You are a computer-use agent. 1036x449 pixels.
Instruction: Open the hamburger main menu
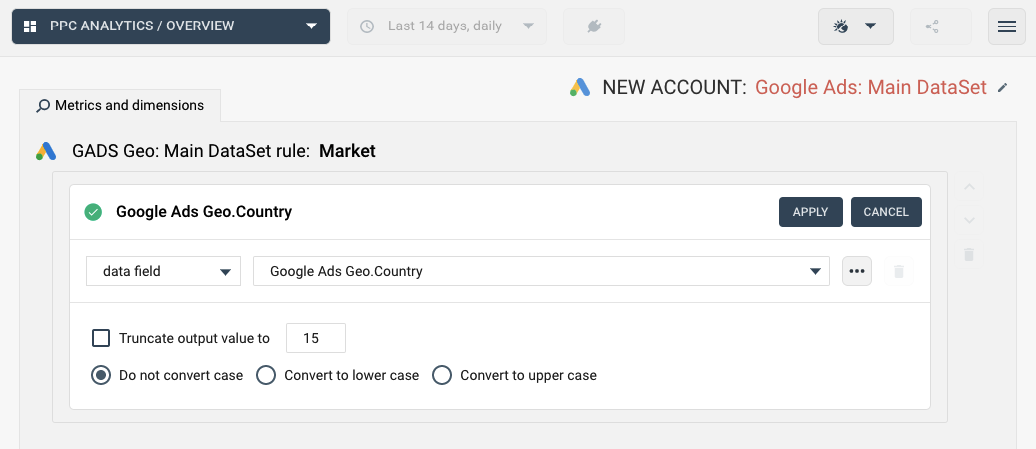click(x=1006, y=26)
